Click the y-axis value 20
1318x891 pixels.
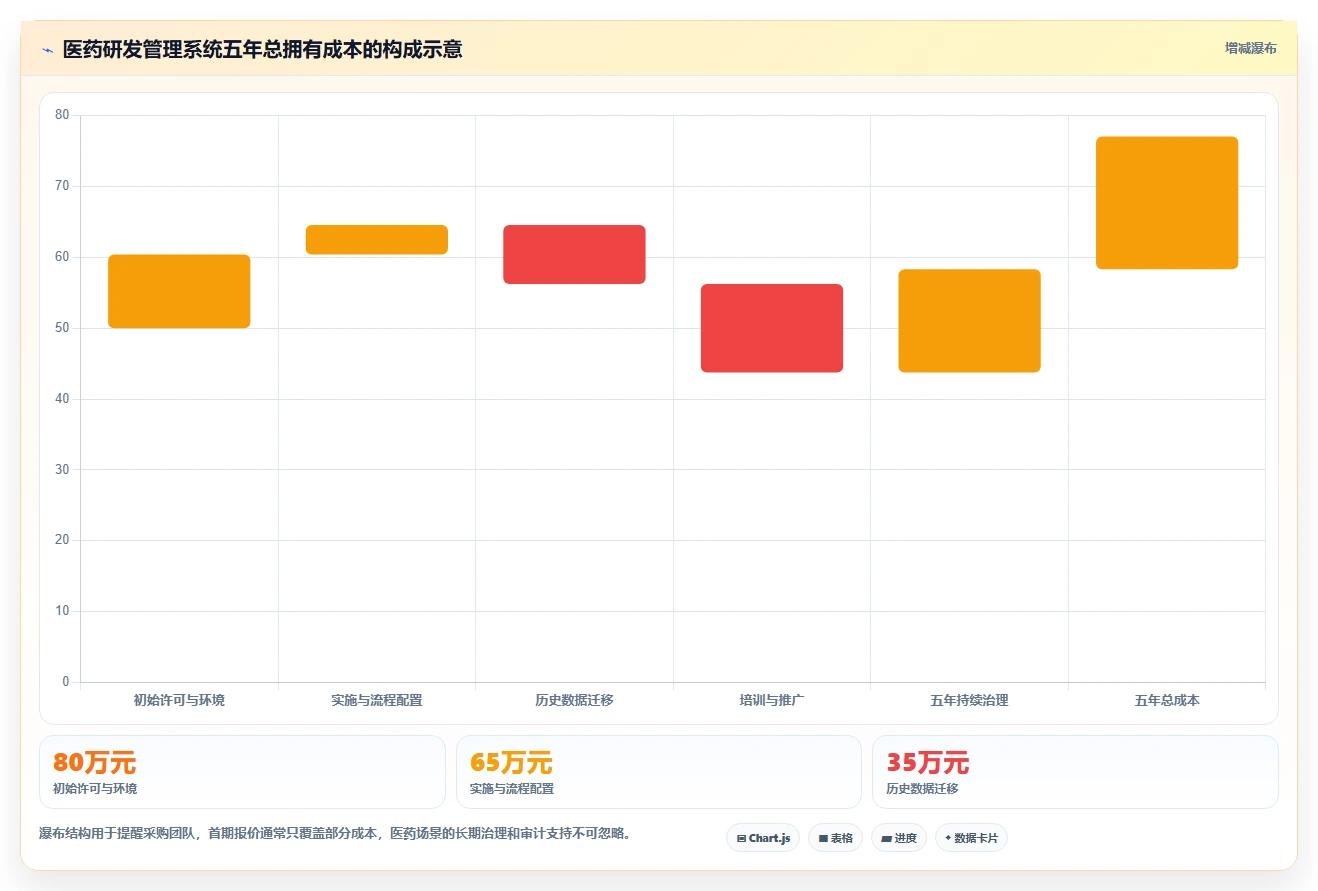pyautogui.click(x=62, y=540)
